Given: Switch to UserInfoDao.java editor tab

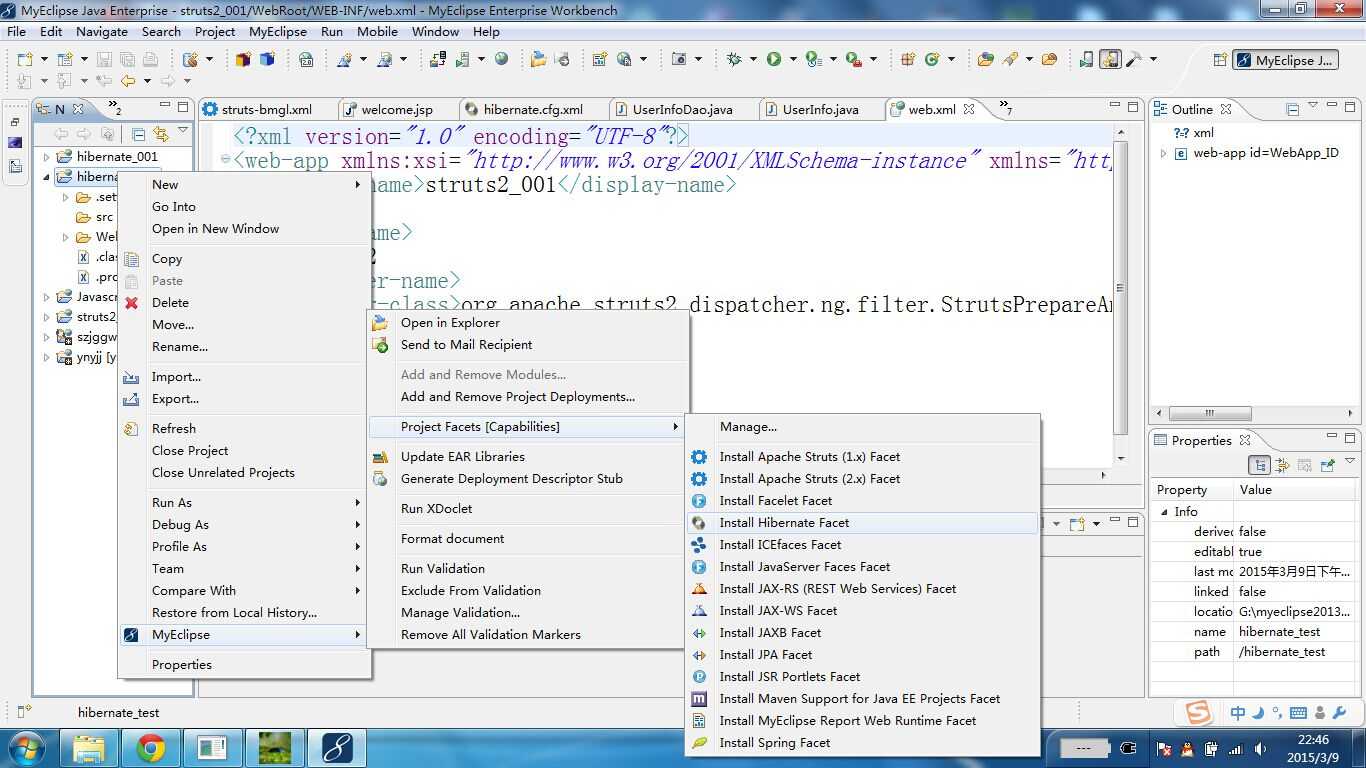Looking at the screenshot, I should point(682,110).
